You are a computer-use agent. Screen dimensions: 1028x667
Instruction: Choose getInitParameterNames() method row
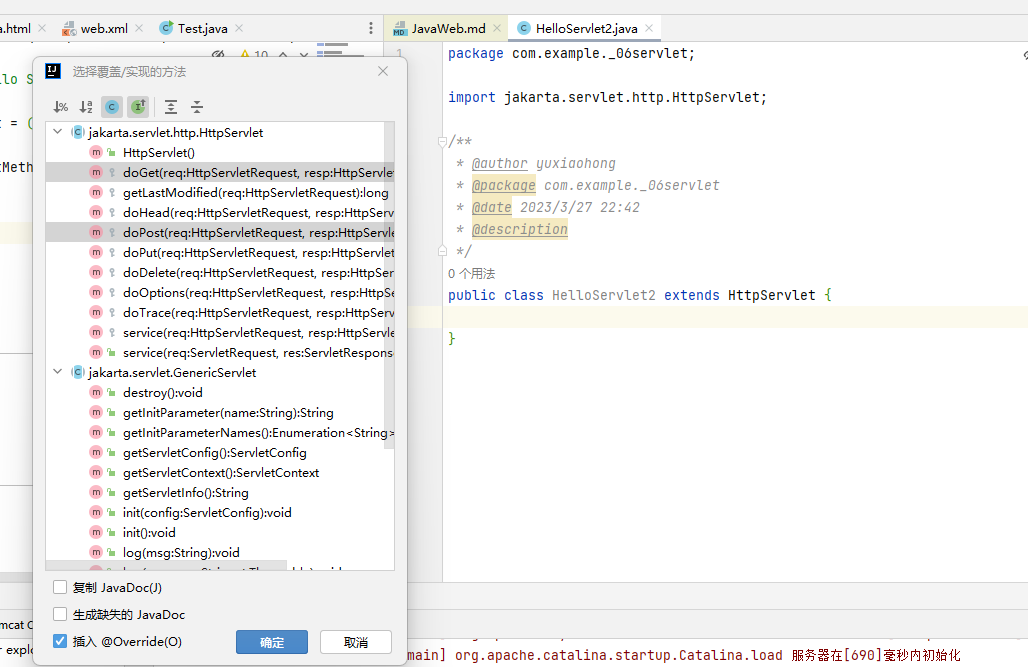tap(220, 433)
